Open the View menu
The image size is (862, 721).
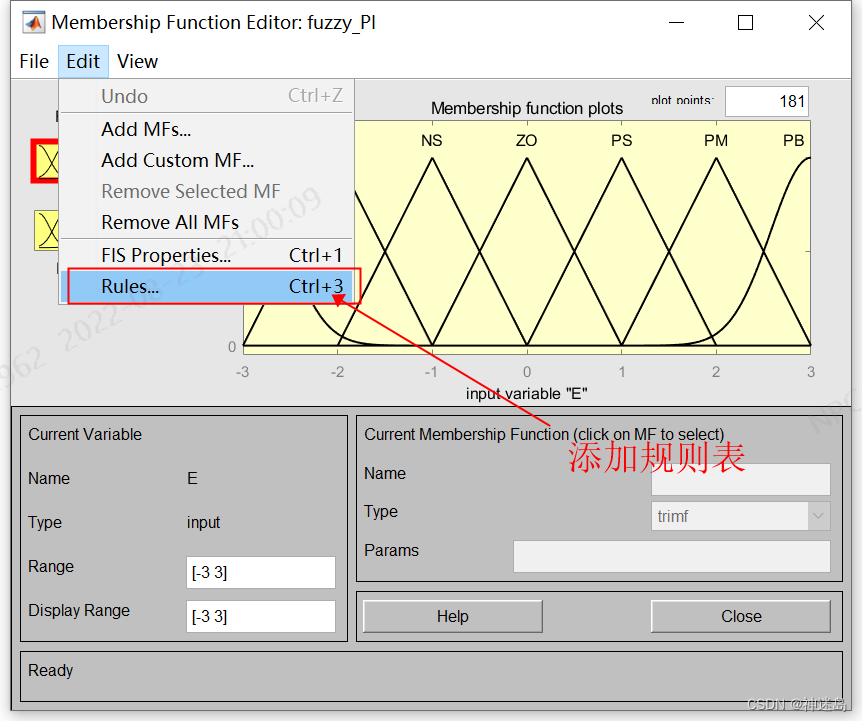pos(137,61)
